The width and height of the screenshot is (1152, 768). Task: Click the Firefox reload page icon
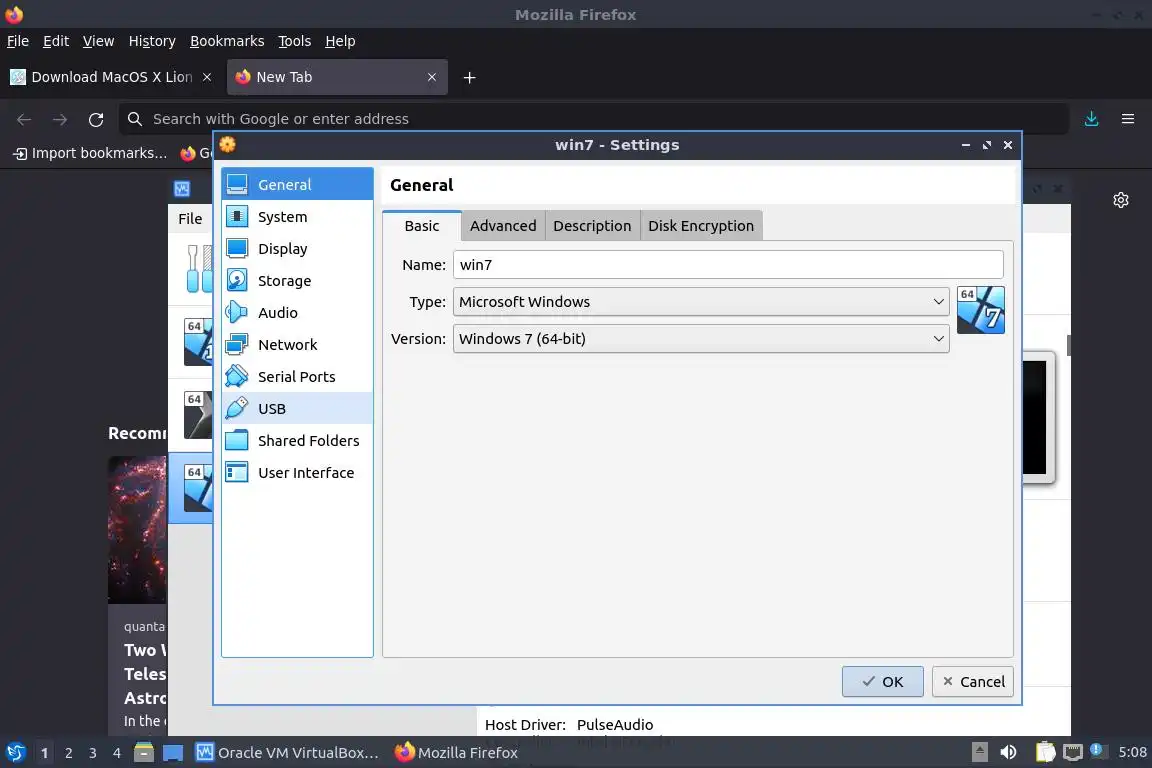coord(96,119)
